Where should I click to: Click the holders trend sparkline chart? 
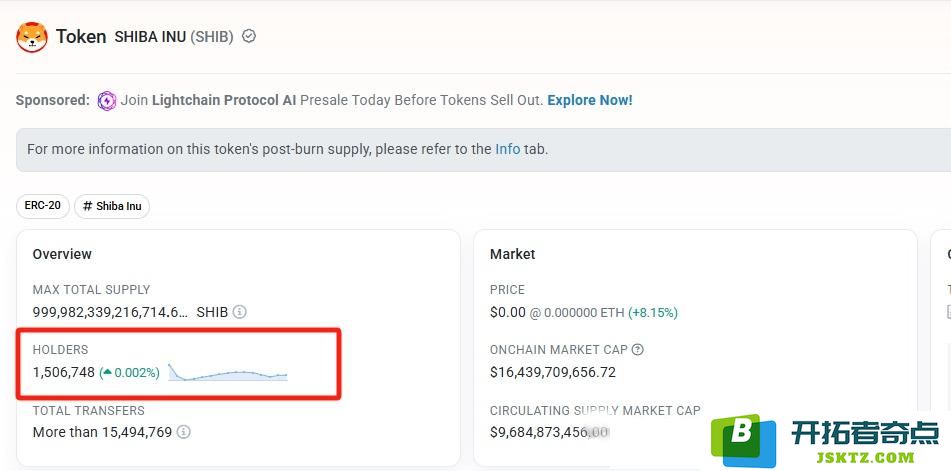(x=227, y=372)
